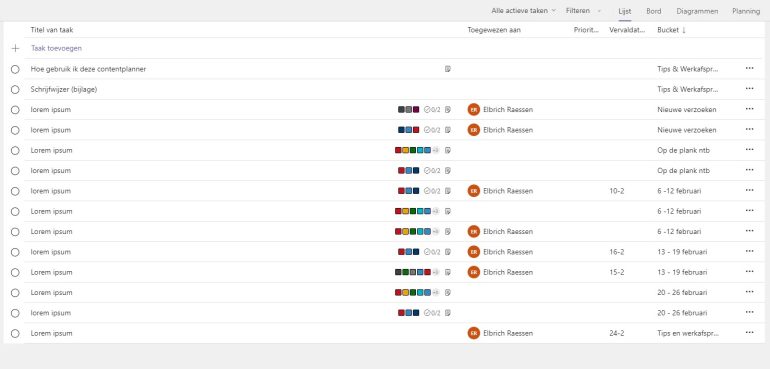Sort by 'Toegewezen aan' column header
Image resolution: width=770 pixels, height=369 pixels.
[494, 30]
